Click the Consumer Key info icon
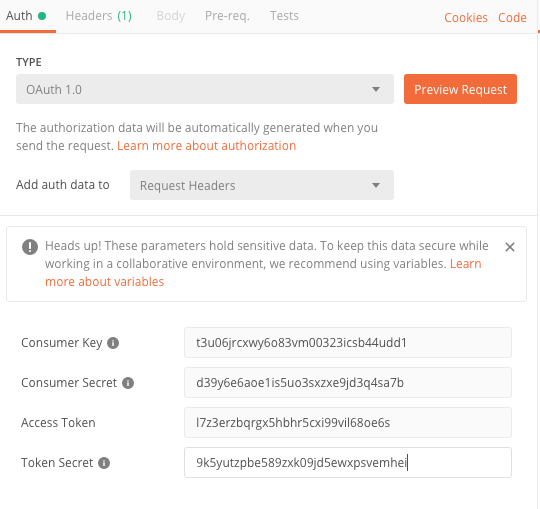 (x=113, y=343)
